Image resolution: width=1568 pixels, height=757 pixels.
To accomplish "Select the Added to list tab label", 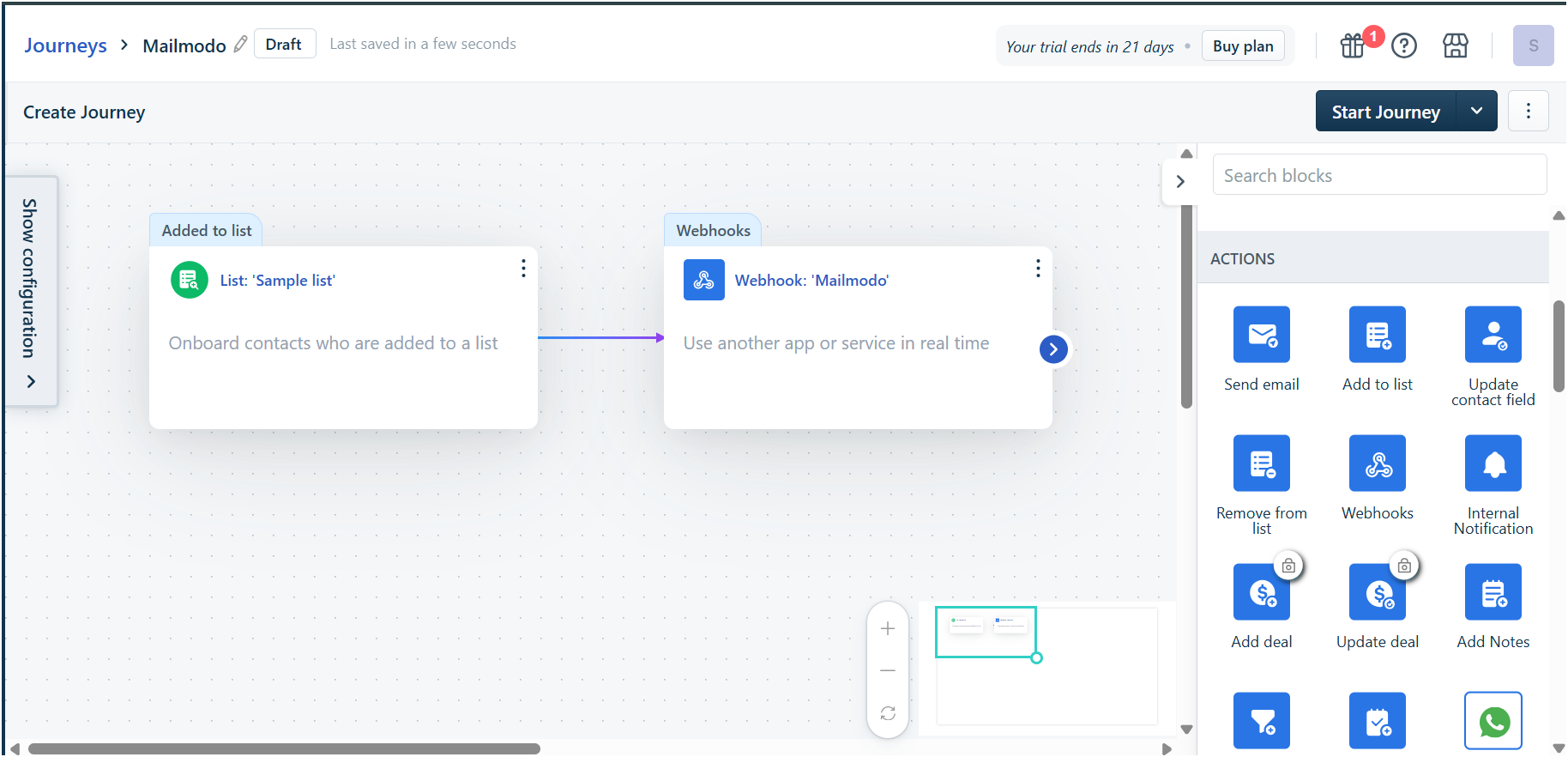I will pyautogui.click(x=207, y=230).
